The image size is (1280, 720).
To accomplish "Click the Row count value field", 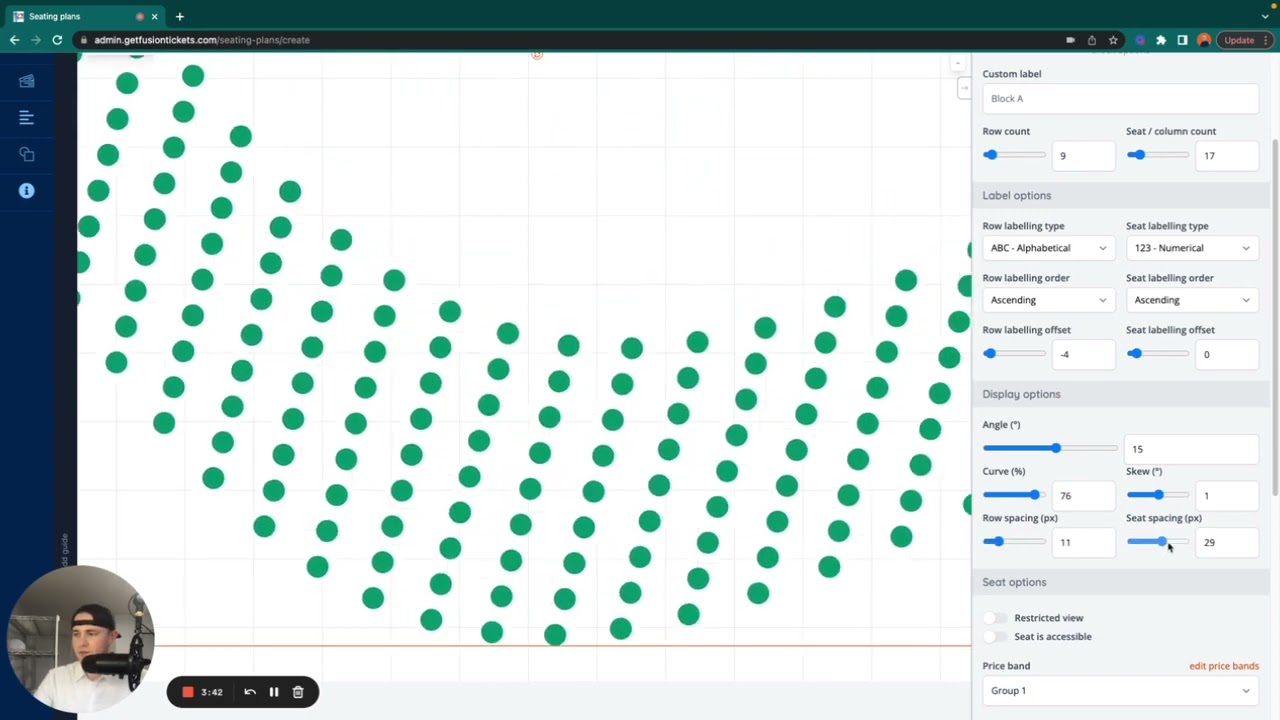I will (x=1084, y=156).
